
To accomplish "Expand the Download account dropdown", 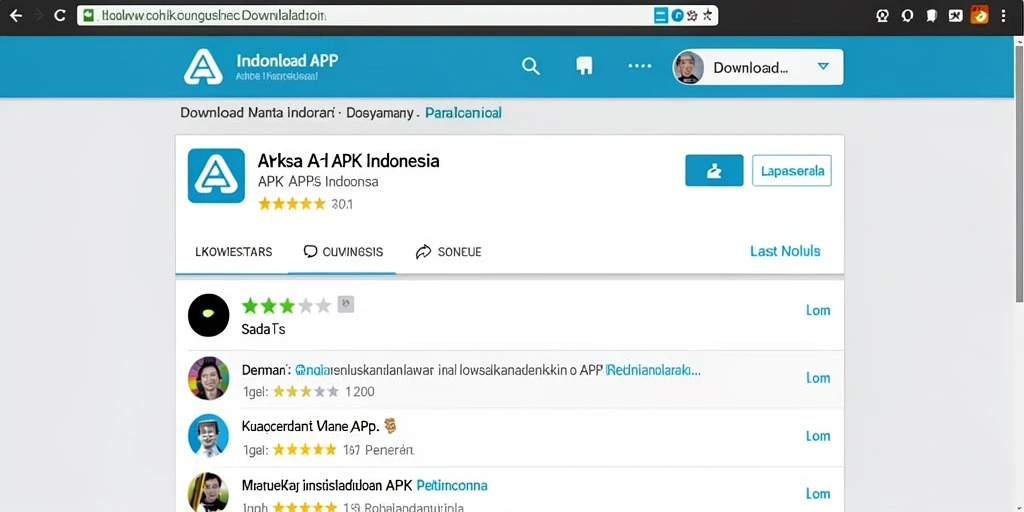I will (758, 67).
